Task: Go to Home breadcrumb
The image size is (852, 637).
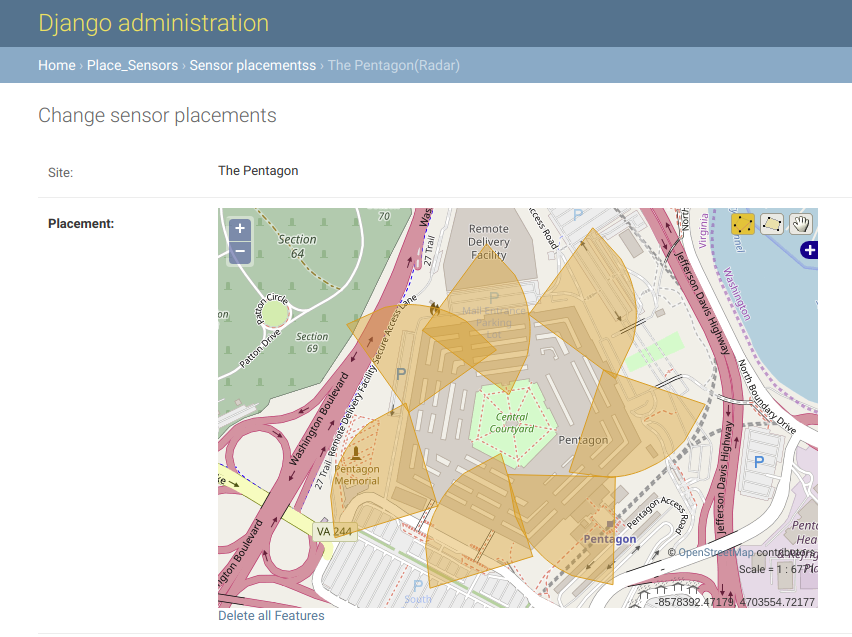Action: click(57, 65)
